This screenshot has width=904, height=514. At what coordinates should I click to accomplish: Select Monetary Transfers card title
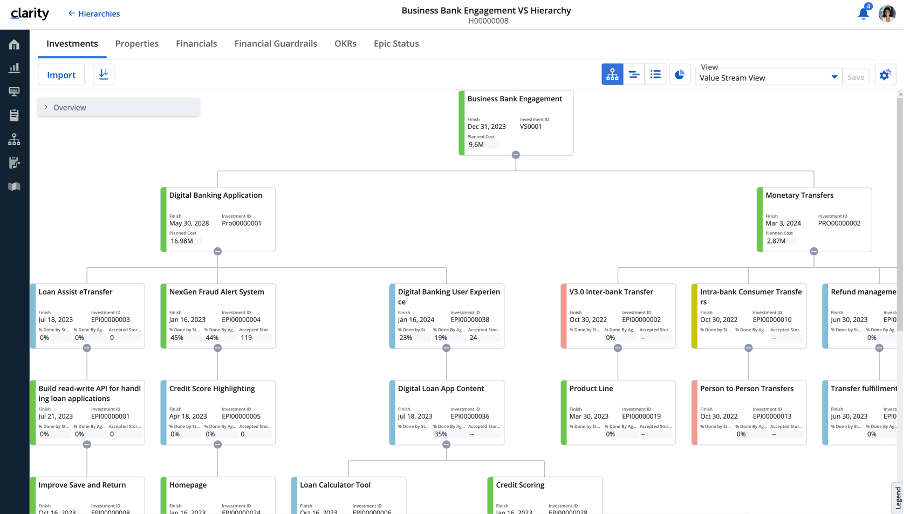point(799,195)
